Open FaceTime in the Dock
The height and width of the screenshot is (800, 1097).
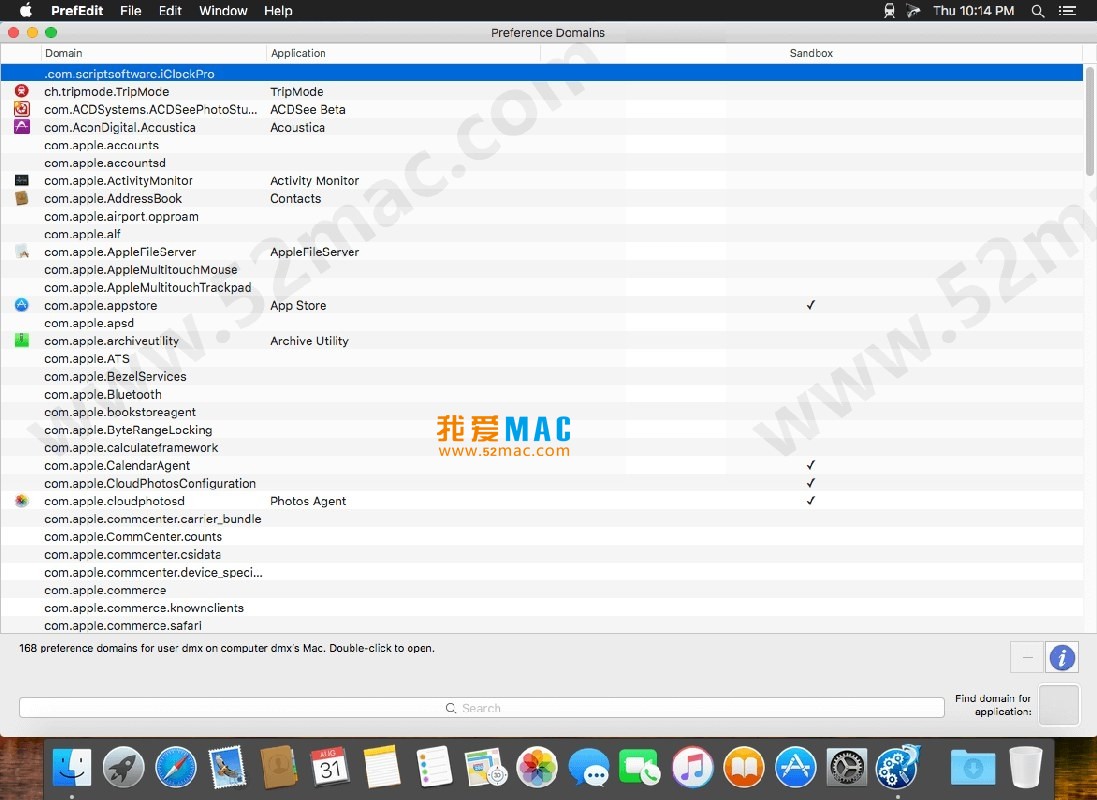pyautogui.click(x=639, y=768)
